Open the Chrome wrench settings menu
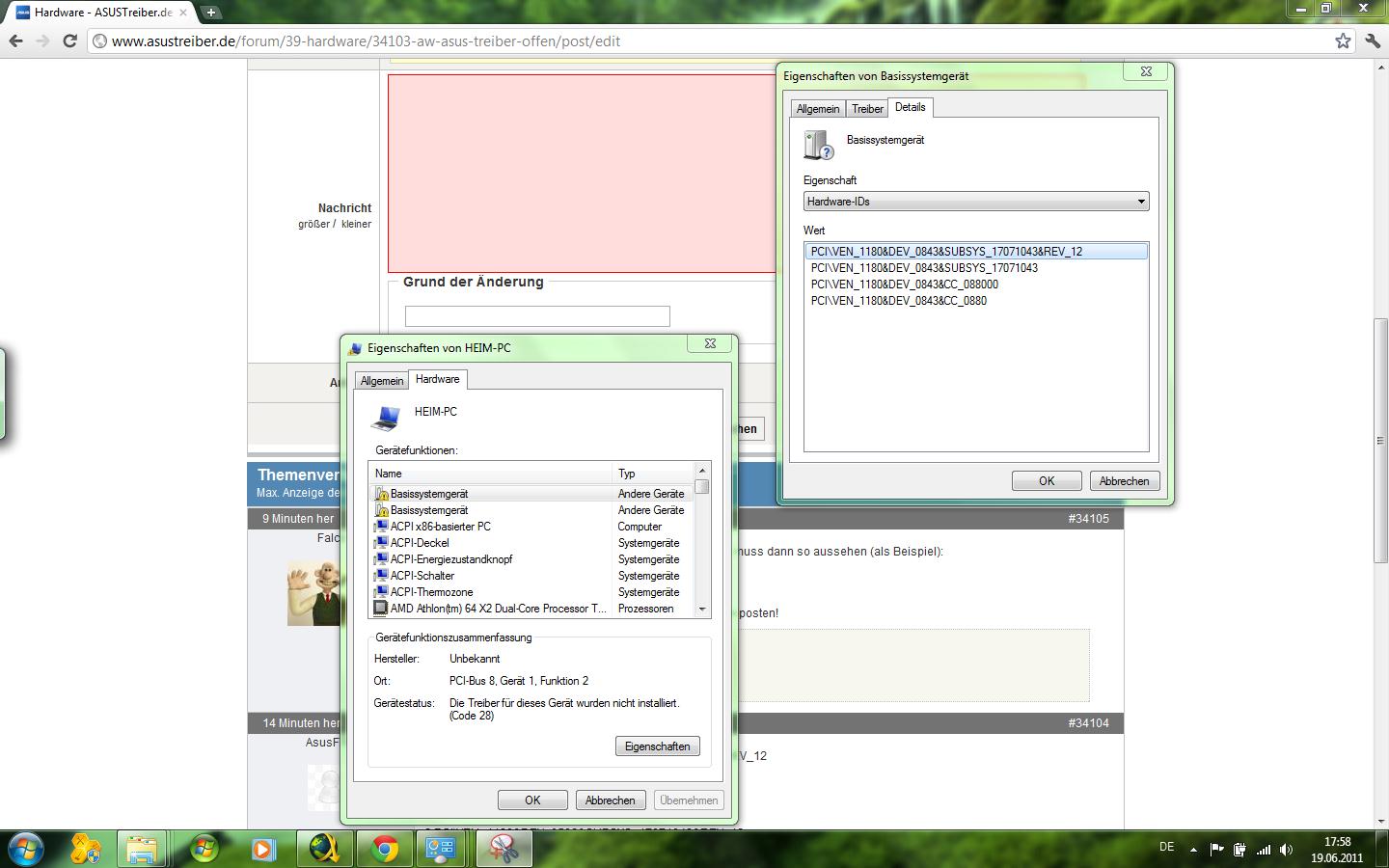1389x868 pixels. 1373,41
